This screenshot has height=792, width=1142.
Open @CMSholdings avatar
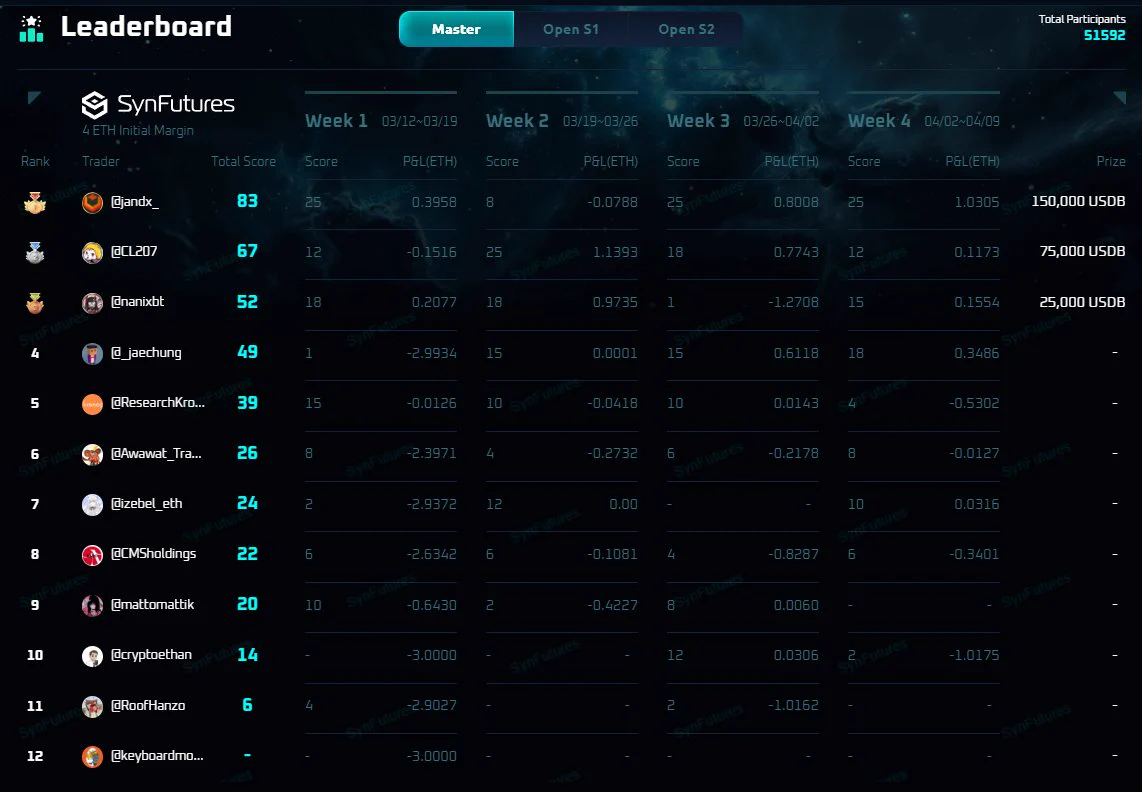click(x=92, y=555)
